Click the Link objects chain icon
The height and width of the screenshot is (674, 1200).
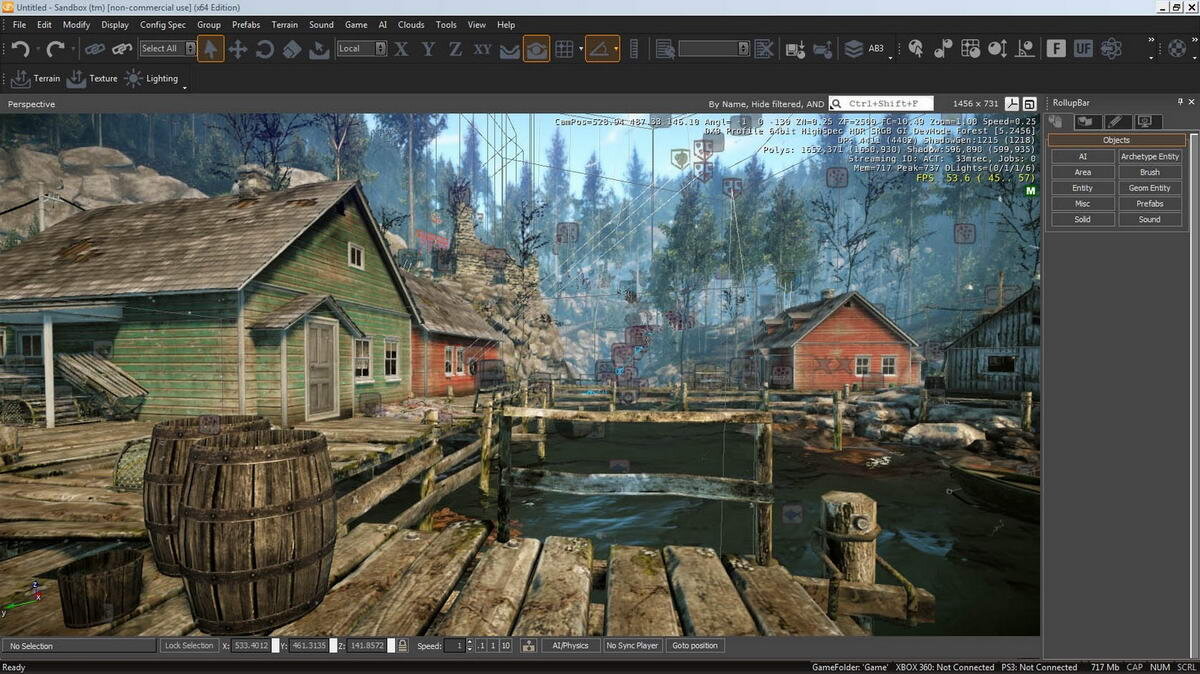pyautogui.click(x=95, y=48)
